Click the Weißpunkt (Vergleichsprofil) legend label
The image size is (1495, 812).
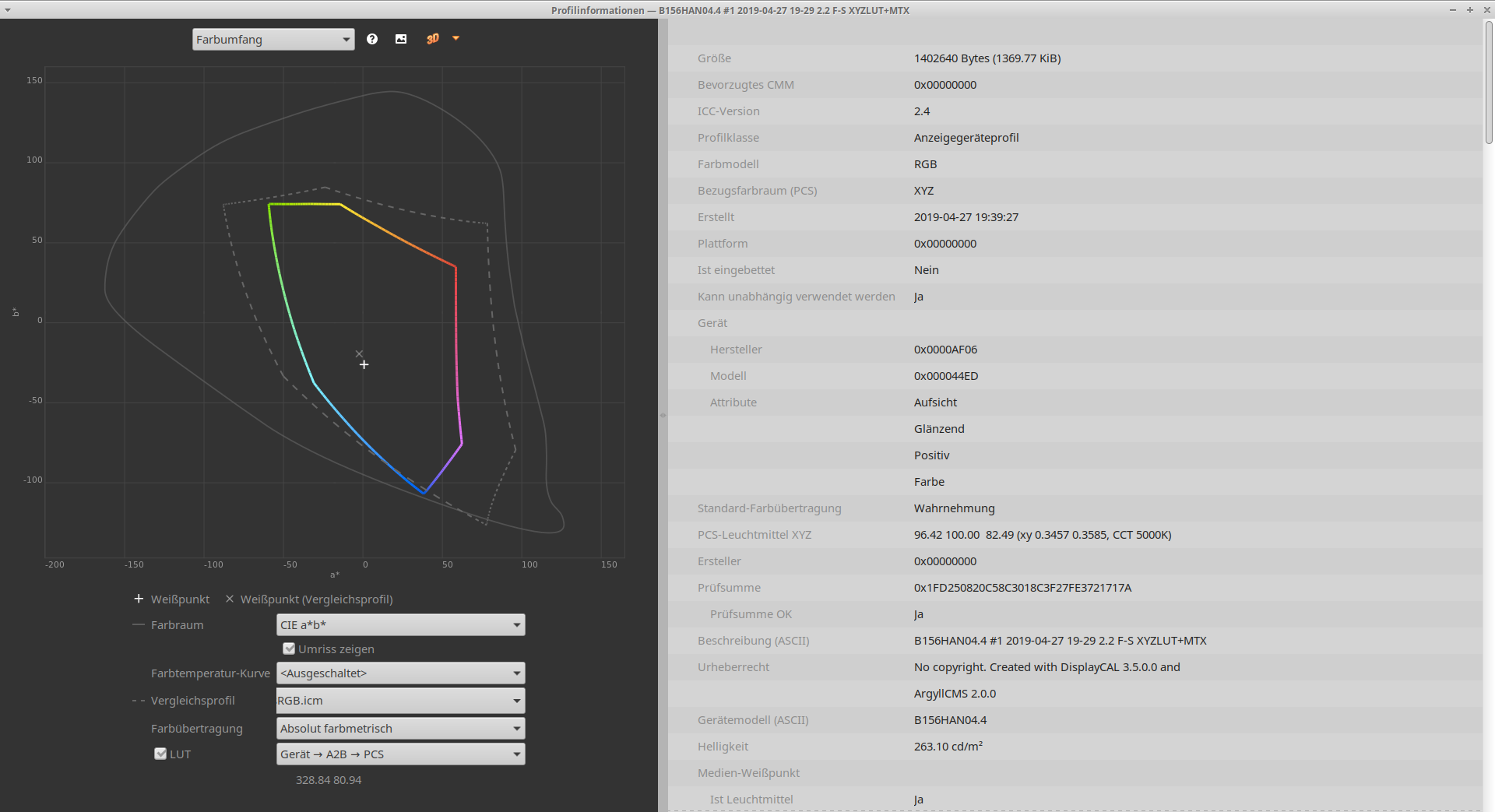(316, 599)
